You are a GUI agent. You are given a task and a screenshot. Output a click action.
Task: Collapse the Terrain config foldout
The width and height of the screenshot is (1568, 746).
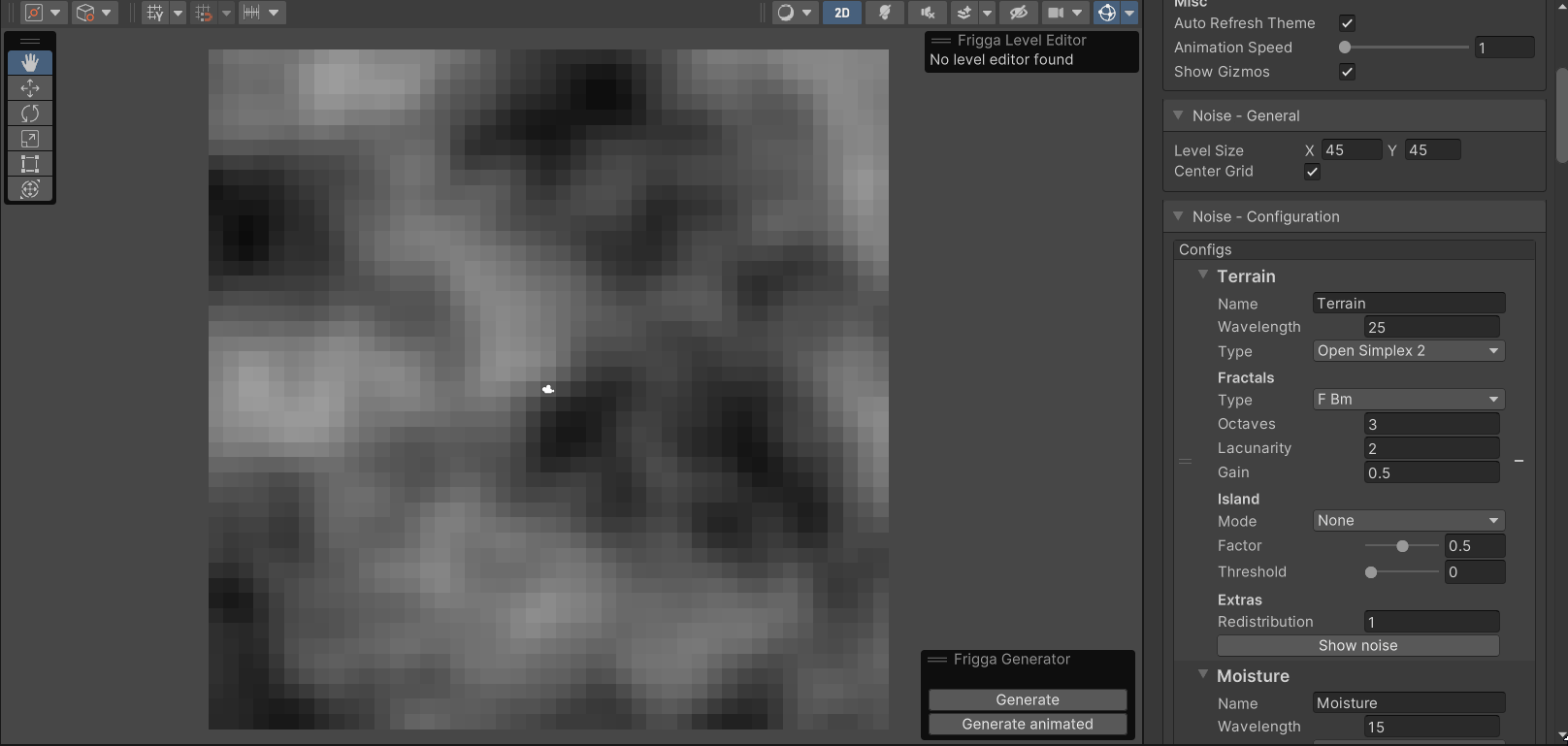click(1203, 276)
